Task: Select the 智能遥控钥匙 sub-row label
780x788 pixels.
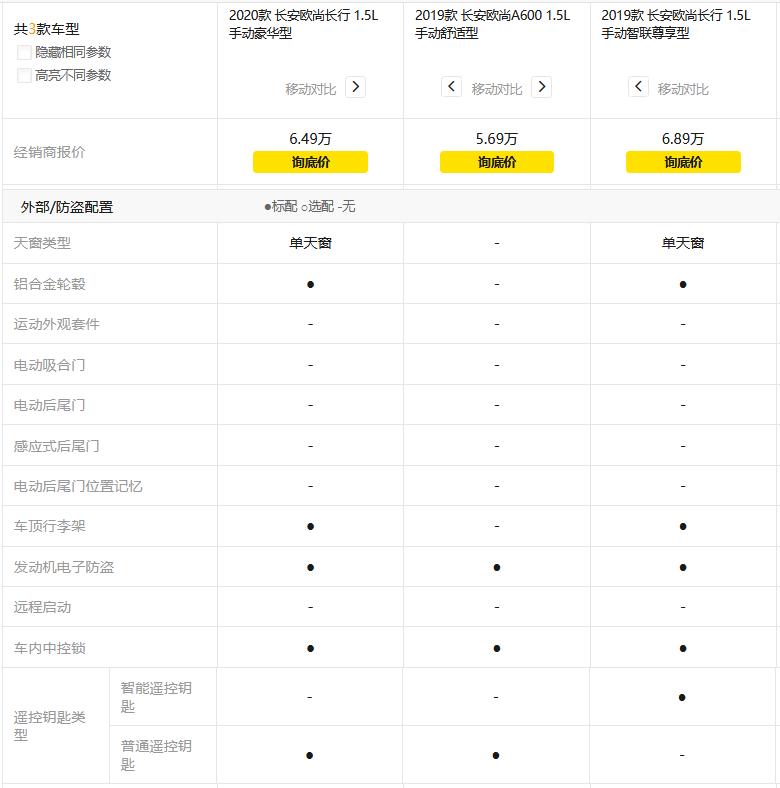Action: [x=156, y=697]
